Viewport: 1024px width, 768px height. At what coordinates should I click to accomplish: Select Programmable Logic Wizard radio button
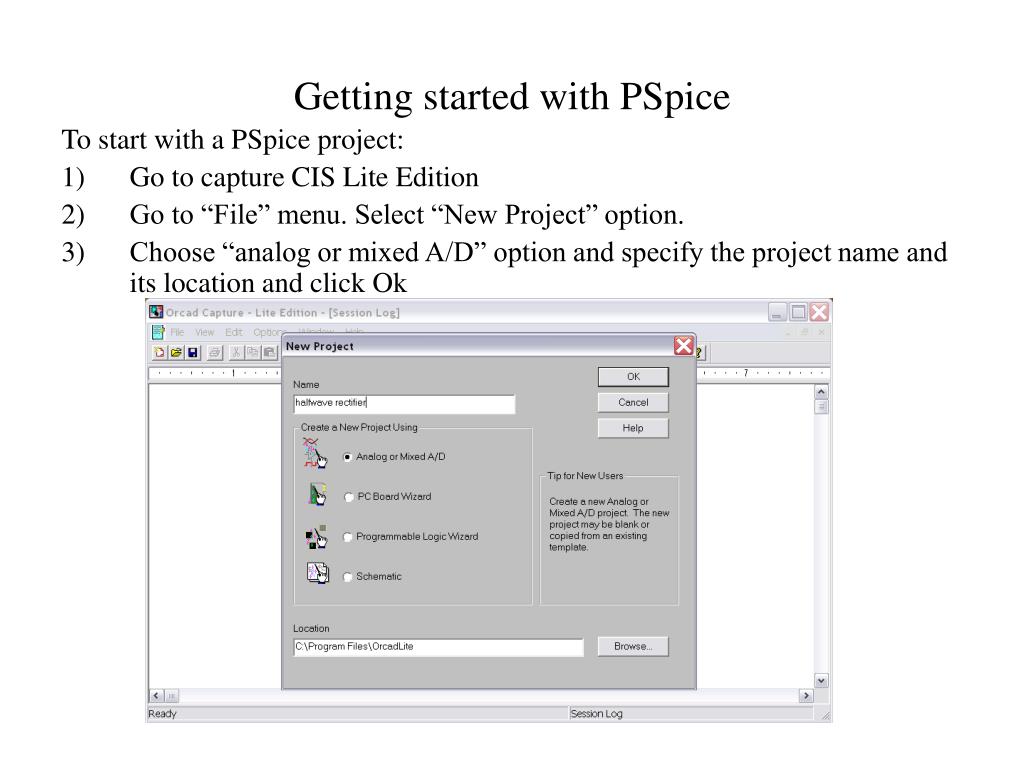tap(347, 537)
